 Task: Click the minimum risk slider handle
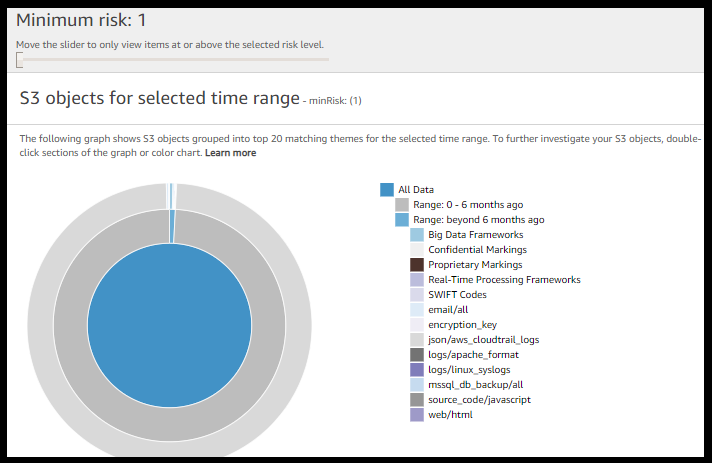coord(19,60)
